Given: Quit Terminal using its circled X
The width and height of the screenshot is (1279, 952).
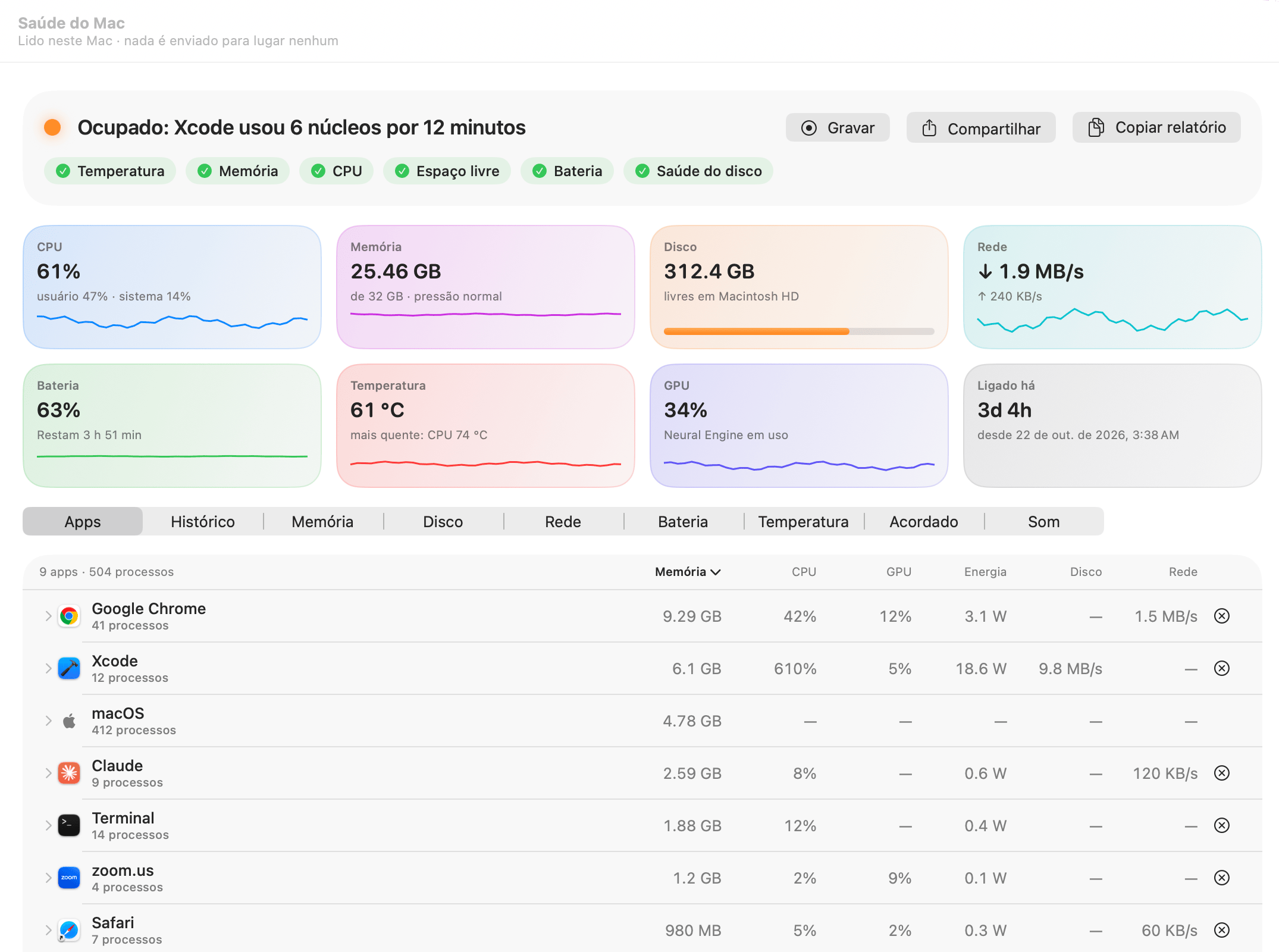Looking at the screenshot, I should tap(1222, 825).
